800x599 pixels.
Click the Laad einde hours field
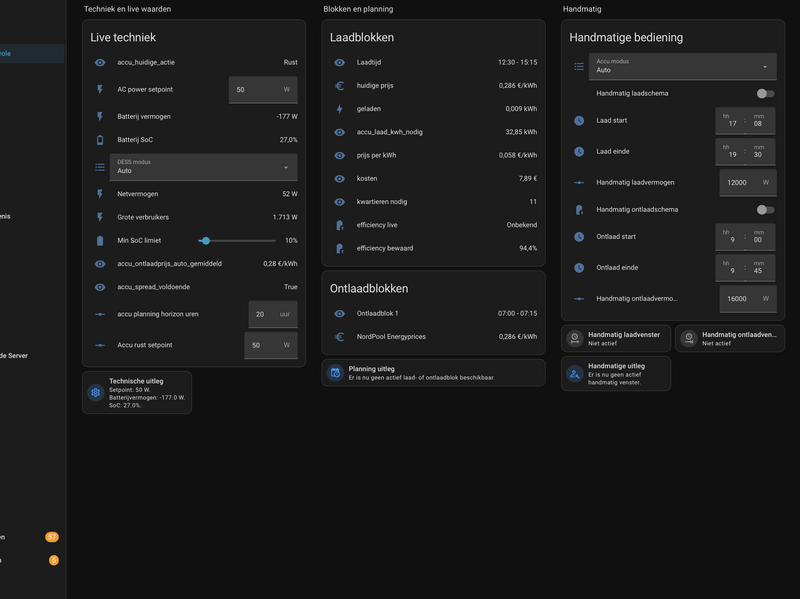(x=730, y=152)
